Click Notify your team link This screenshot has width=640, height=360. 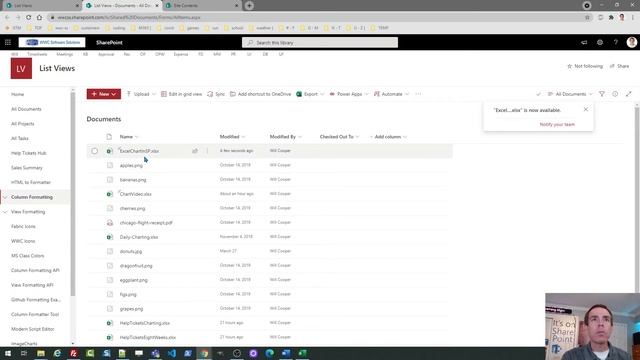click(557, 124)
